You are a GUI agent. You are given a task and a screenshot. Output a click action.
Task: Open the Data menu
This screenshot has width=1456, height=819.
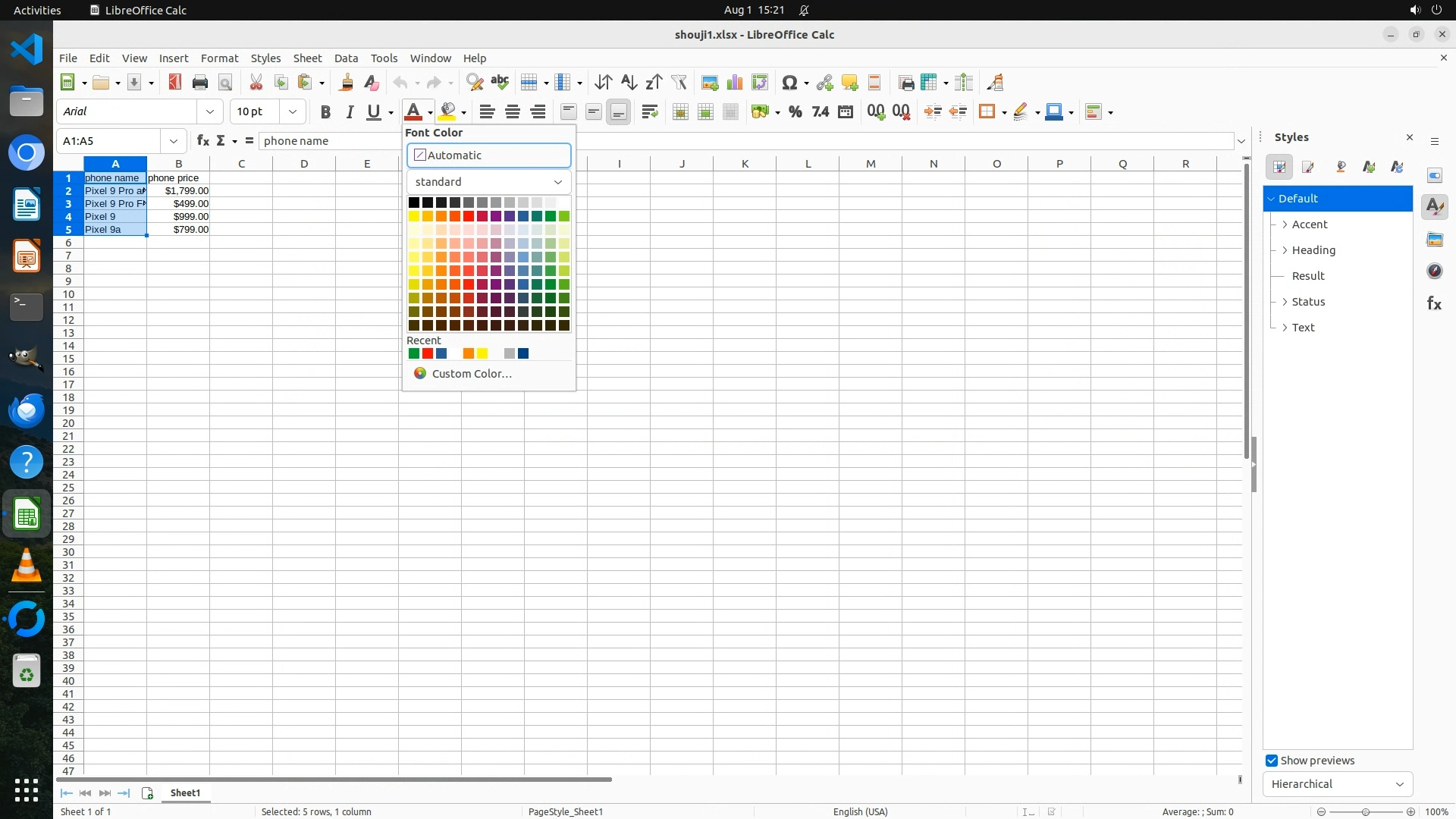click(x=346, y=58)
